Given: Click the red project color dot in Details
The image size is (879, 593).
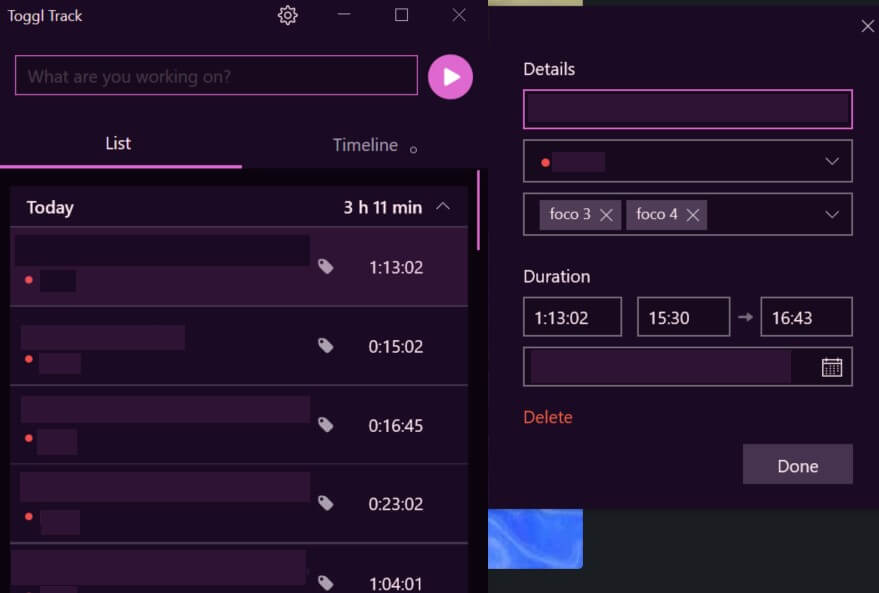Looking at the screenshot, I should [545, 163].
